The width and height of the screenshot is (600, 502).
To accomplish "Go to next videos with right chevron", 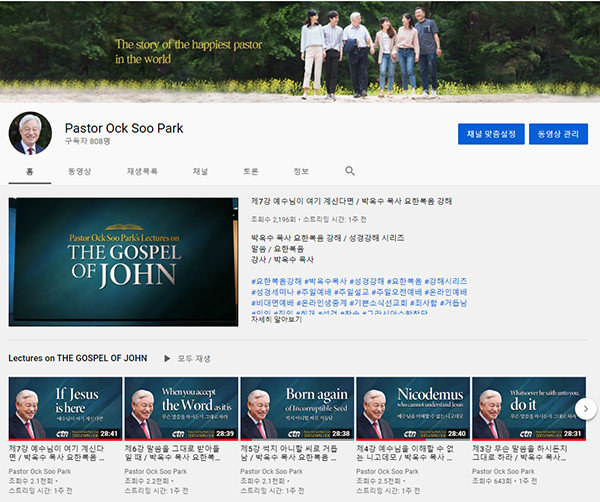I will tap(585, 409).
